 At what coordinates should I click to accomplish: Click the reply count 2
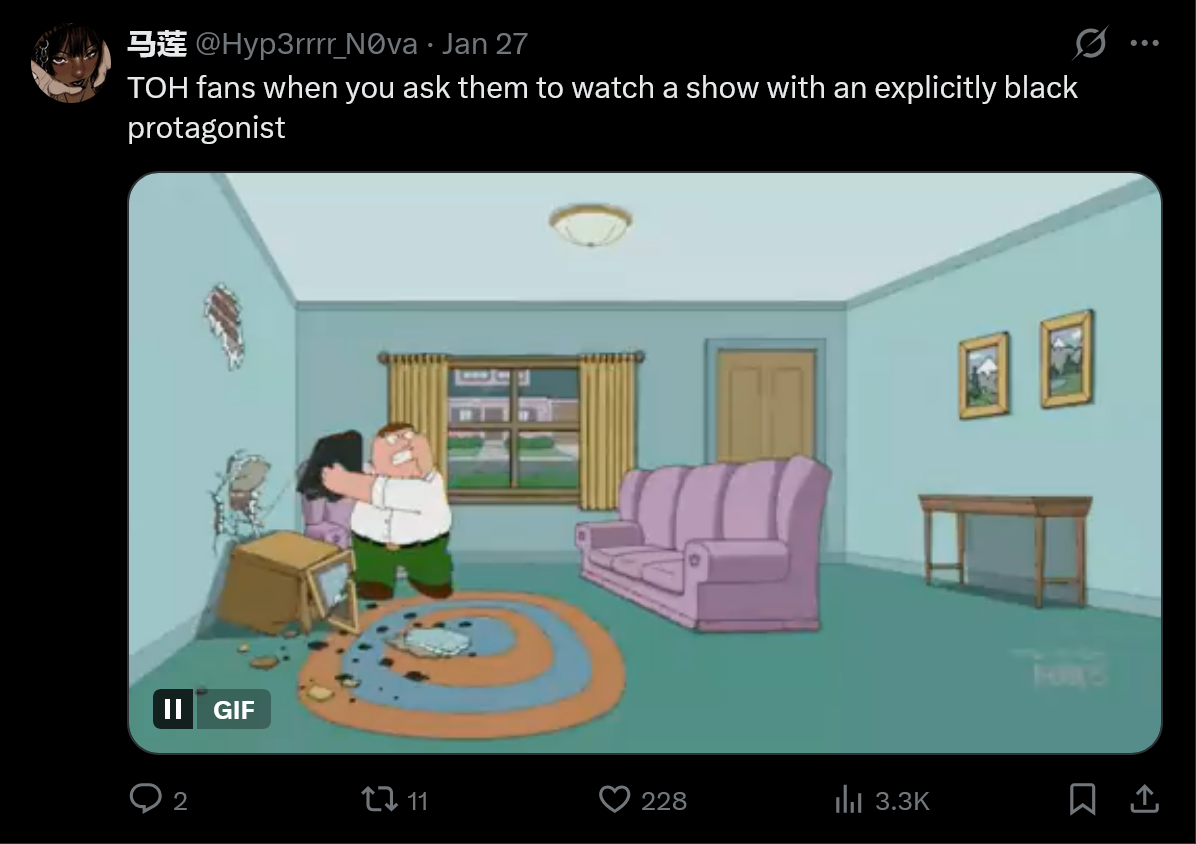180,801
